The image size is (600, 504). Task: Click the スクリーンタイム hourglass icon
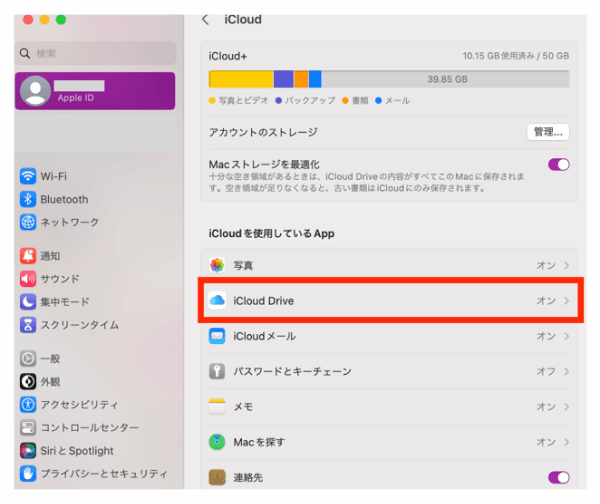(x=28, y=325)
